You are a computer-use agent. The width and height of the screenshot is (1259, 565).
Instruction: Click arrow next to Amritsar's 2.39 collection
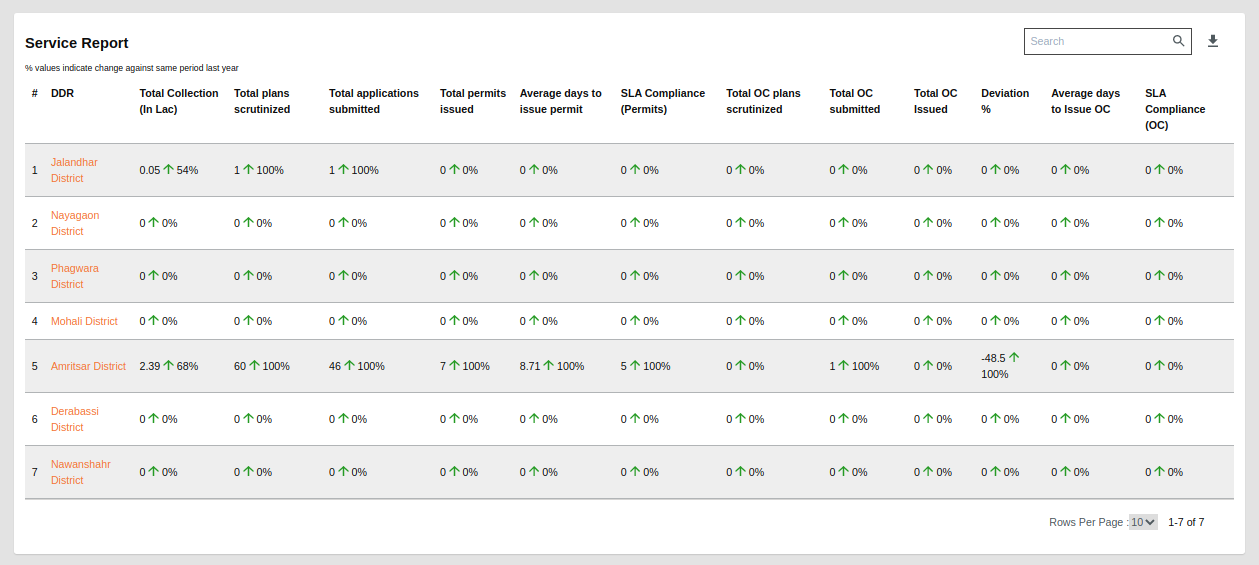169,366
